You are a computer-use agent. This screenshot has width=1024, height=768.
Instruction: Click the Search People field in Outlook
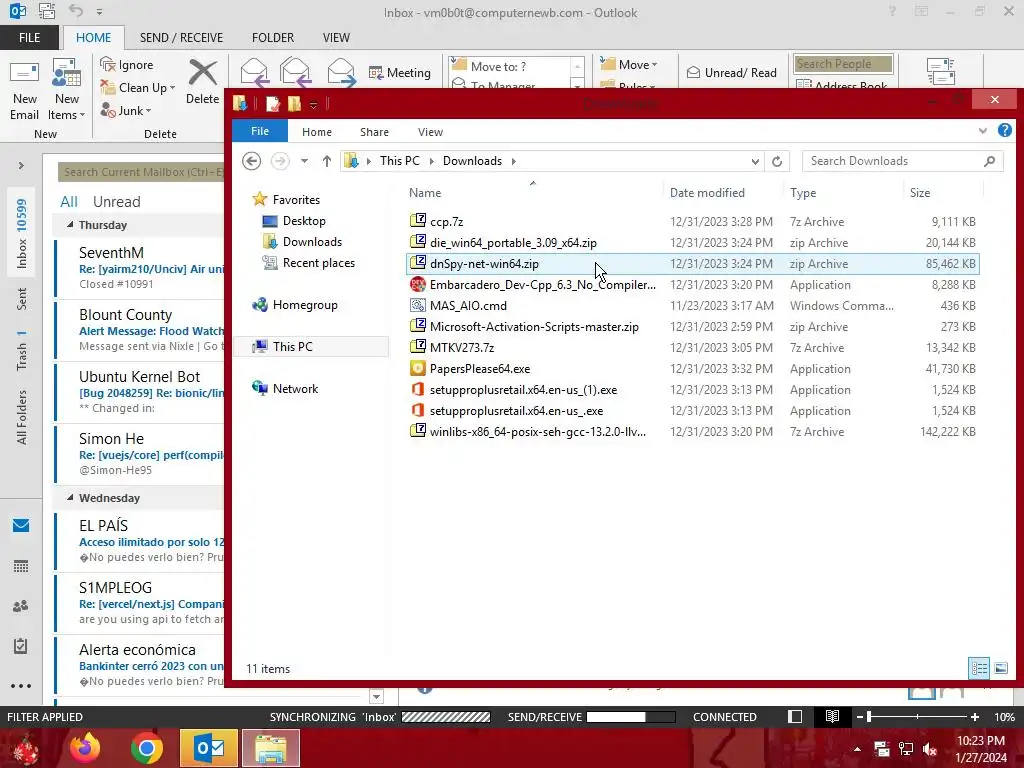click(843, 63)
